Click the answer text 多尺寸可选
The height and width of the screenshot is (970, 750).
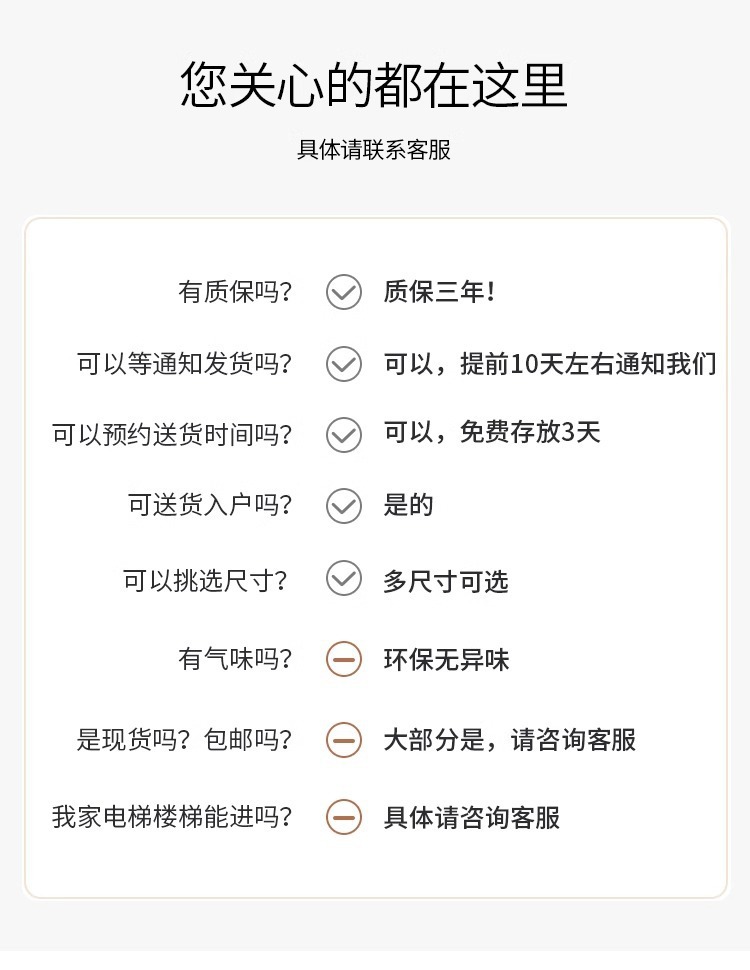pos(446,581)
